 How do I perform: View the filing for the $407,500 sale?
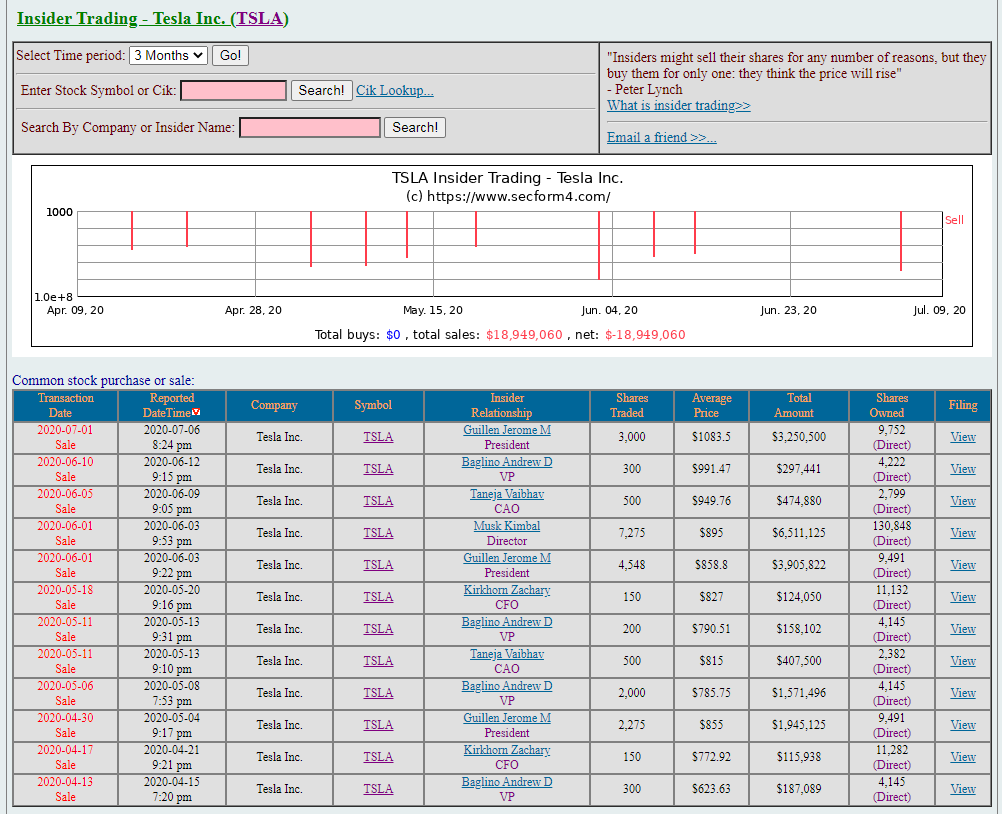click(962, 661)
